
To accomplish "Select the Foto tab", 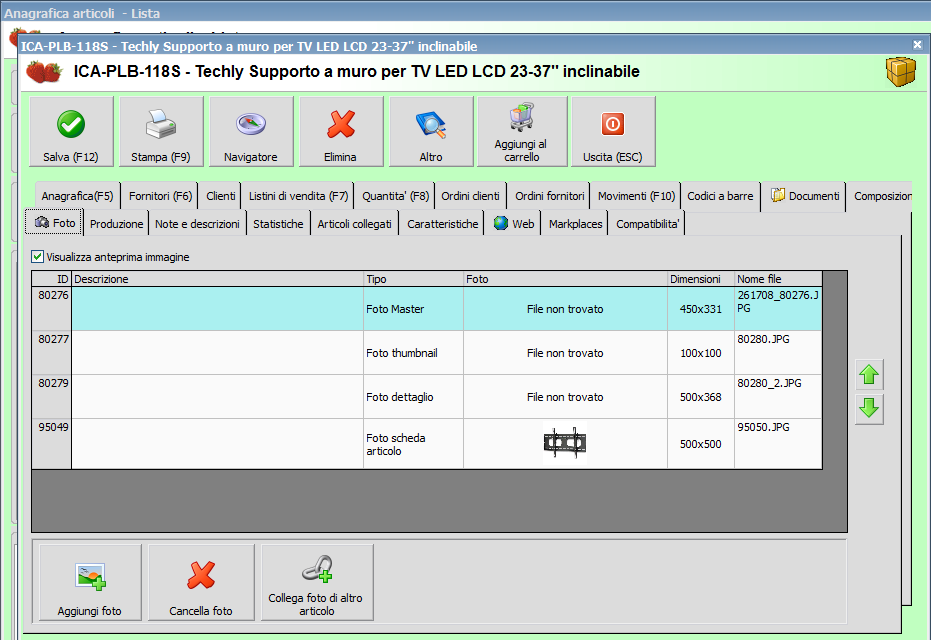I will pyautogui.click(x=54, y=223).
